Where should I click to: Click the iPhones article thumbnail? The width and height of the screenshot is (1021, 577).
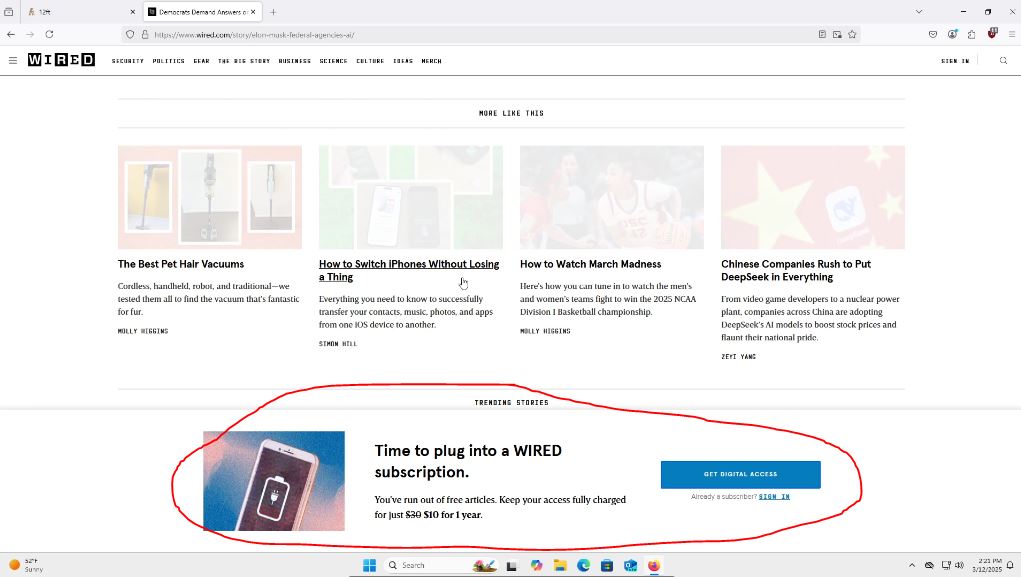pyautogui.click(x=411, y=197)
